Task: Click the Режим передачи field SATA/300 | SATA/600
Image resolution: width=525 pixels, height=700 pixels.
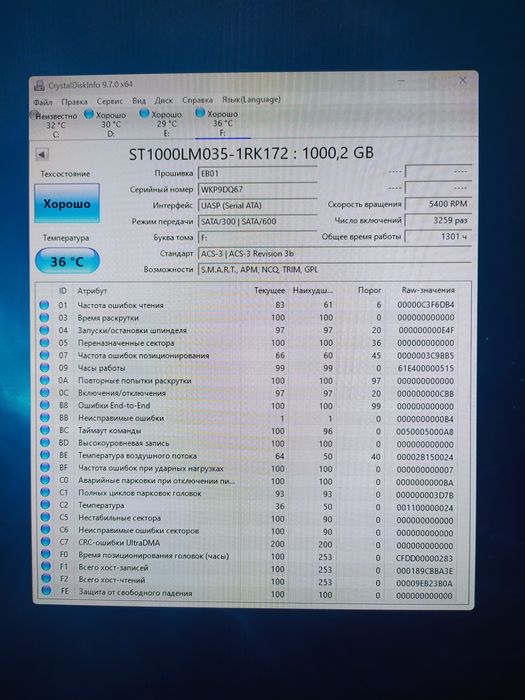Action: pyautogui.click(x=257, y=221)
